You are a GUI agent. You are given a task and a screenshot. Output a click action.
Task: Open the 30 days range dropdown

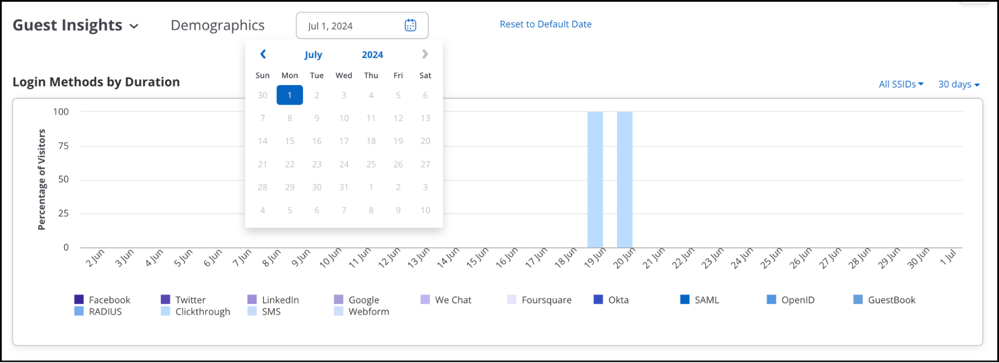tap(959, 84)
